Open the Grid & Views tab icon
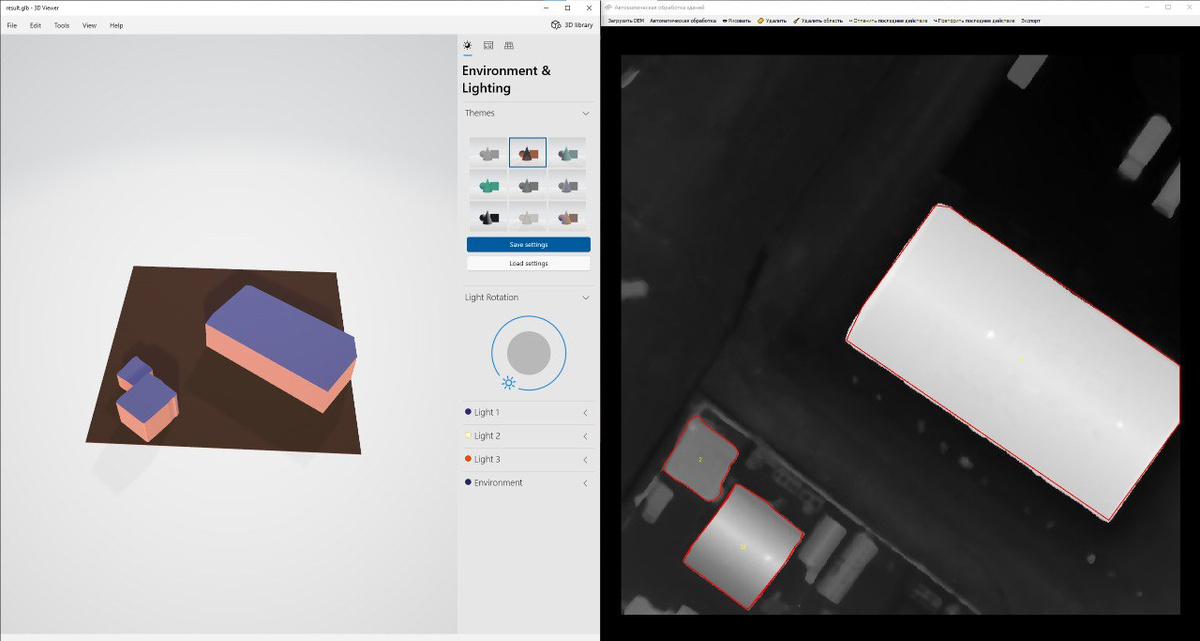Viewport: 1200px width, 641px height. [509, 45]
